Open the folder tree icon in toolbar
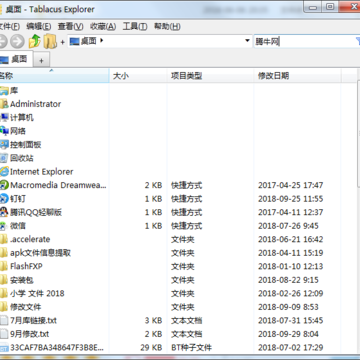The width and height of the screenshot is (360, 360). point(50,41)
